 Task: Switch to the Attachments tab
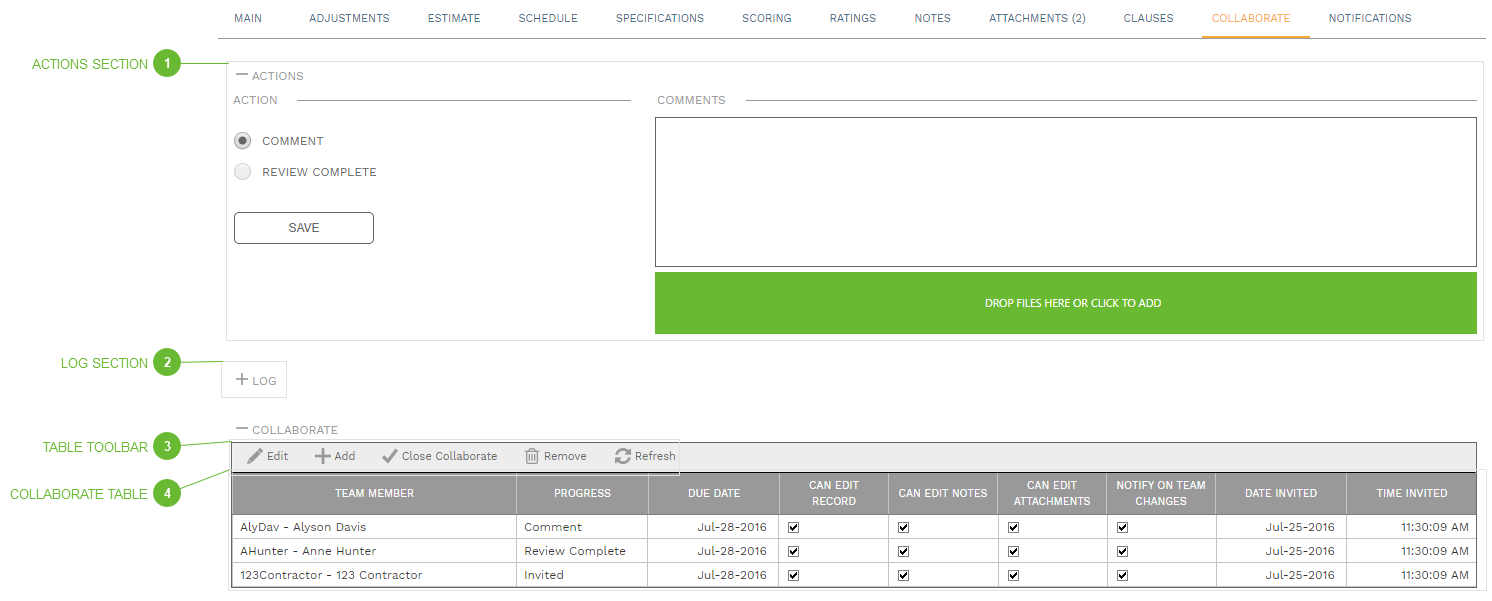click(x=1037, y=17)
